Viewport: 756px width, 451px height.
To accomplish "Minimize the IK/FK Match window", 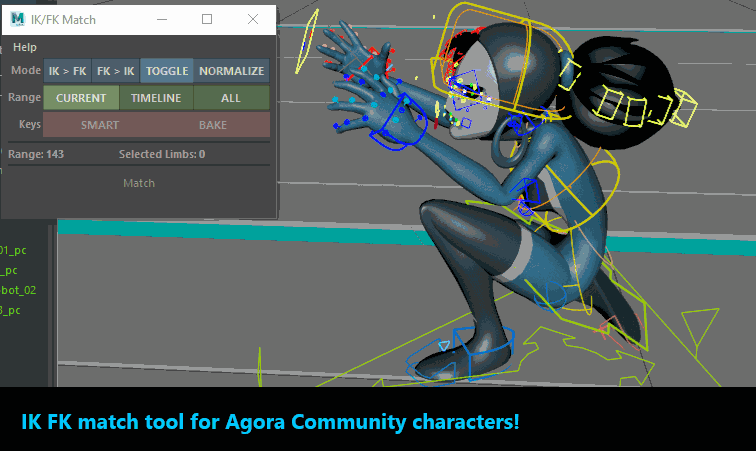I will tap(161, 19).
